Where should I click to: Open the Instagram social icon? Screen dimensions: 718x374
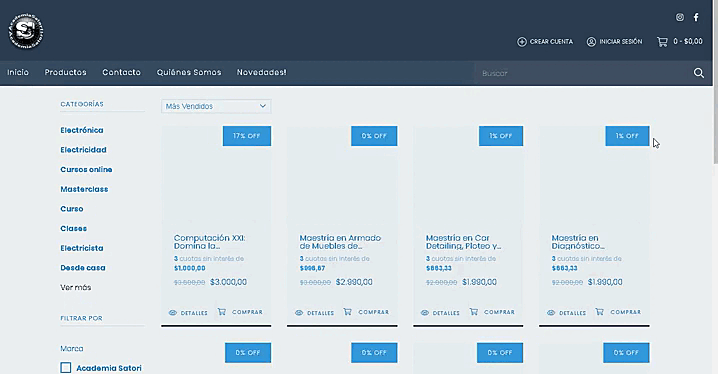point(680,17)
